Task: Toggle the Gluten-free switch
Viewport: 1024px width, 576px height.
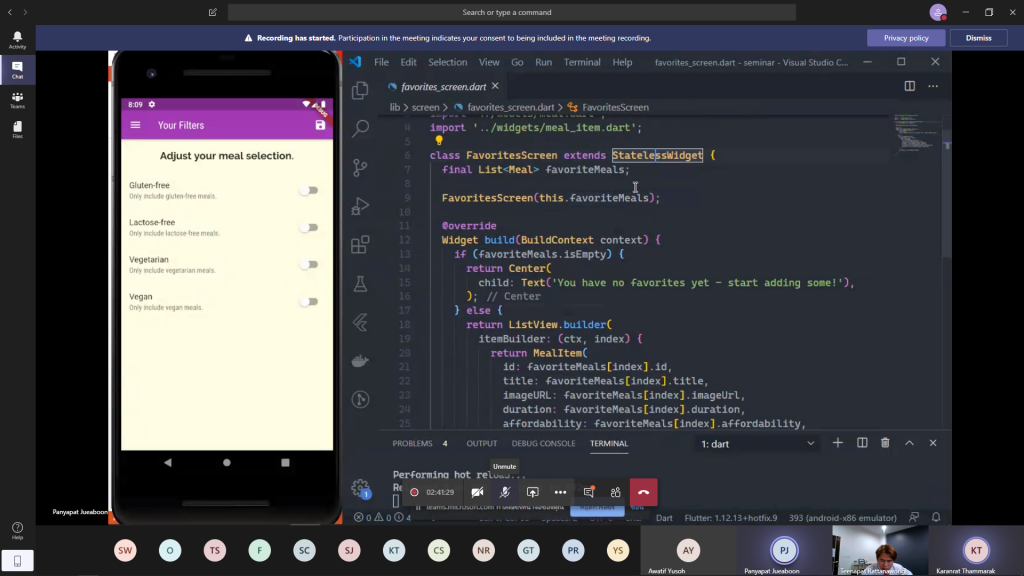Action: point(309,190)
